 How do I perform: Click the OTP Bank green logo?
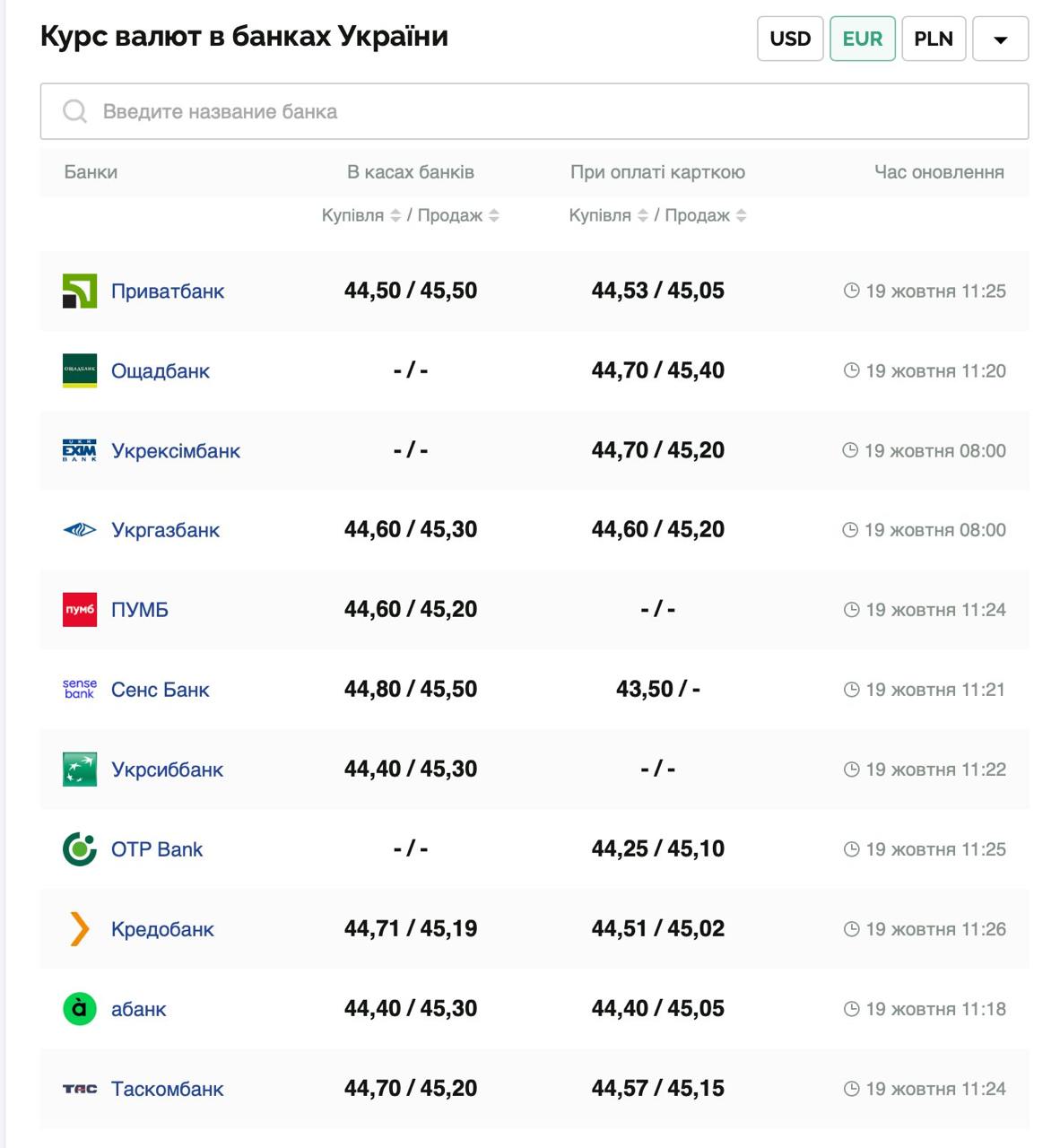(80, 848)
